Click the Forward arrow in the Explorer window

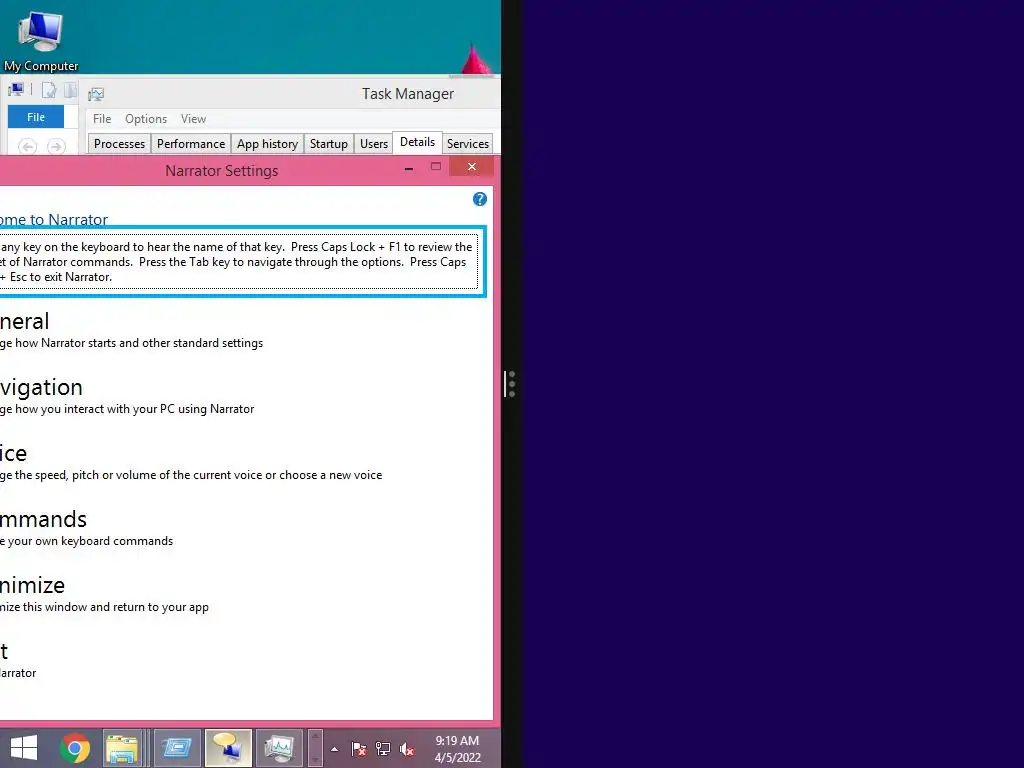click(56, 146)
